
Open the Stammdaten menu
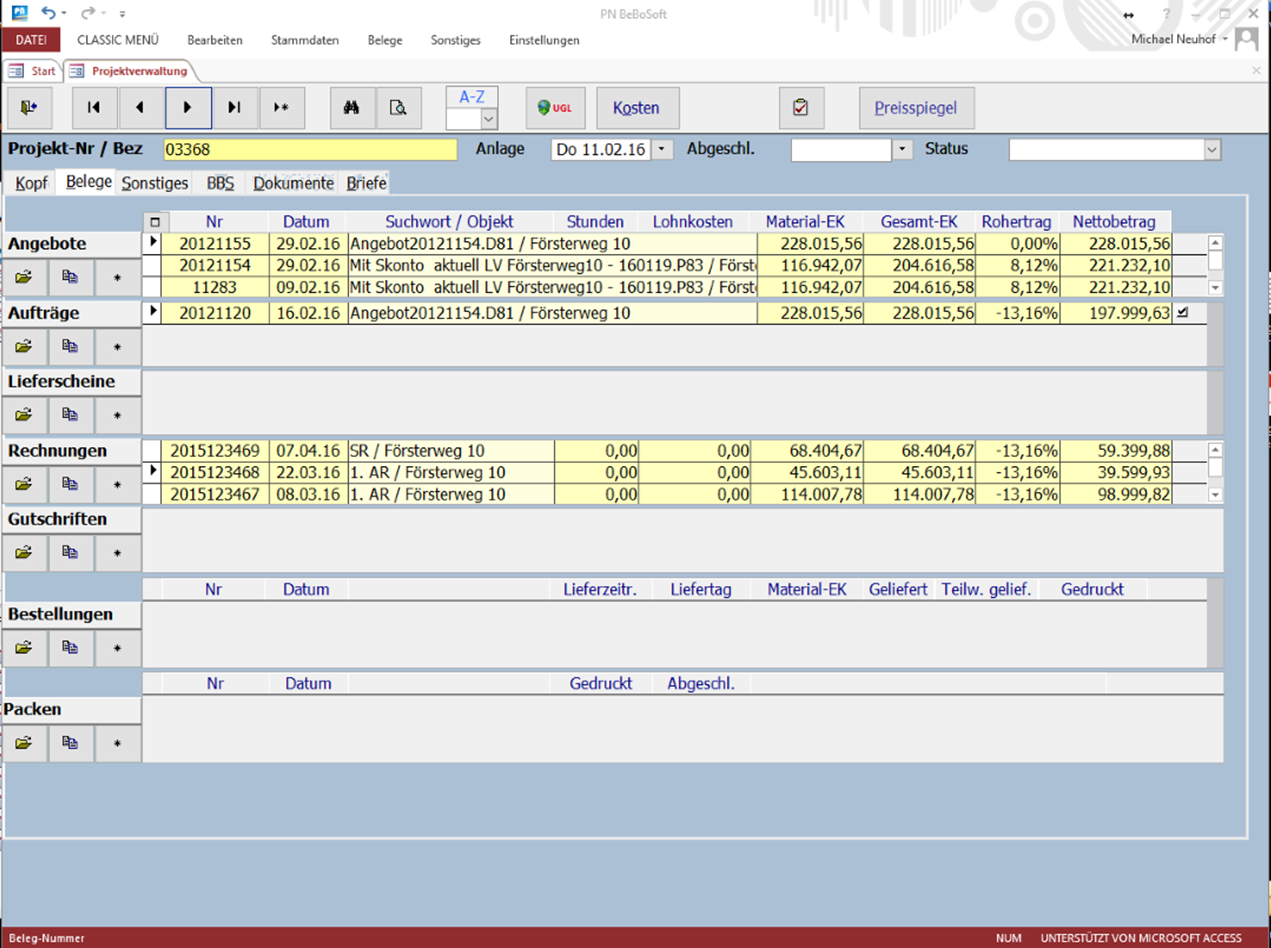tap(304, 40)
